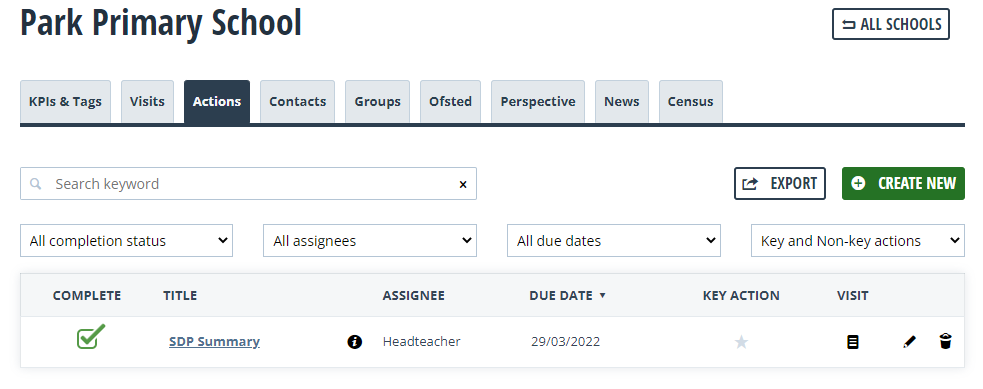Image resolution: width=983 pixels, height=389 pixels.
Task: Open the All due dates dropdown
Action: coord(614,241)
